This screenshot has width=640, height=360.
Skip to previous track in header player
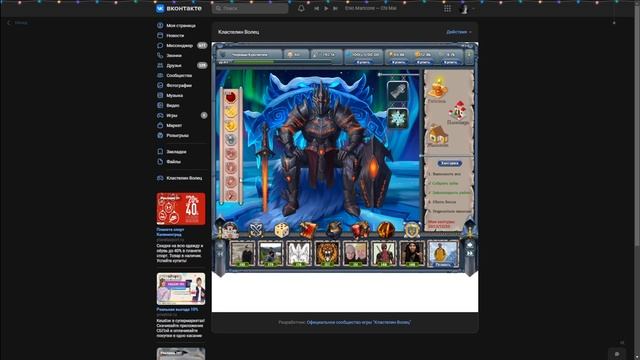316,8
